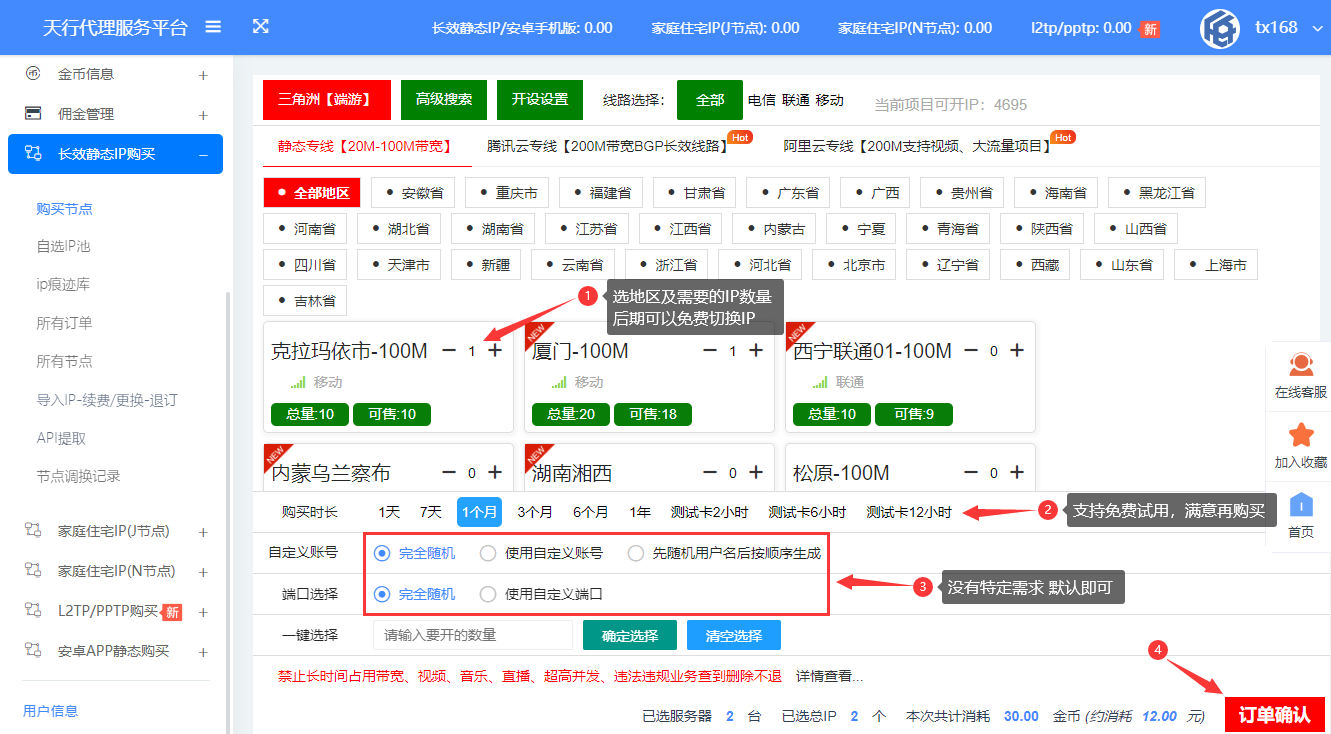
Task: Click the hamburger menu icon in the header
Action: pos(212,27)
